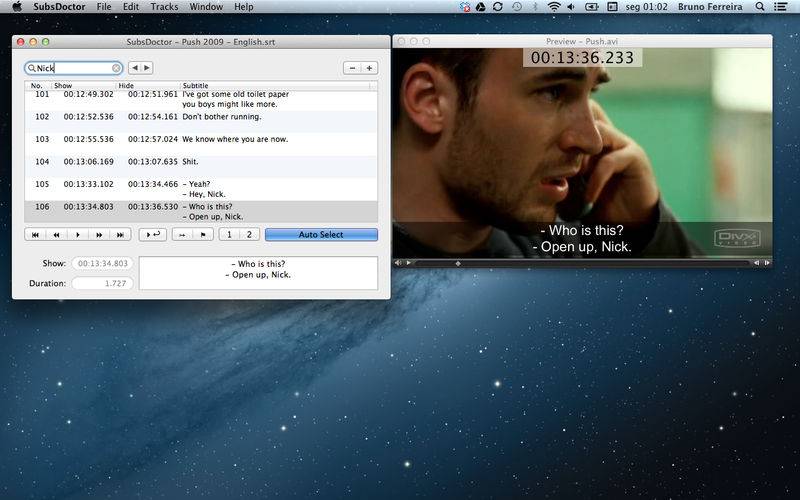Clear the Nick search field
800x500 pixels.
pyautogui.click(x=116, y=68)
